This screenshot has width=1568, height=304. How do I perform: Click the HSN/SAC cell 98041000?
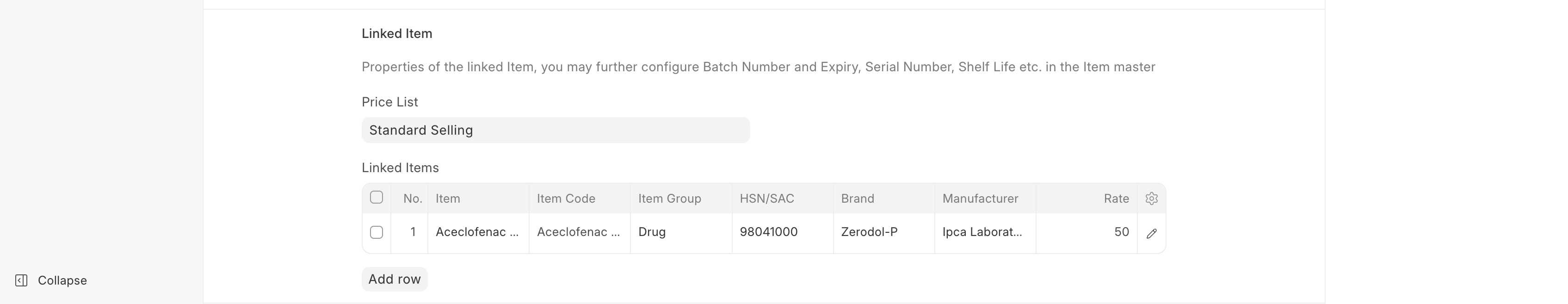(782, 232)
